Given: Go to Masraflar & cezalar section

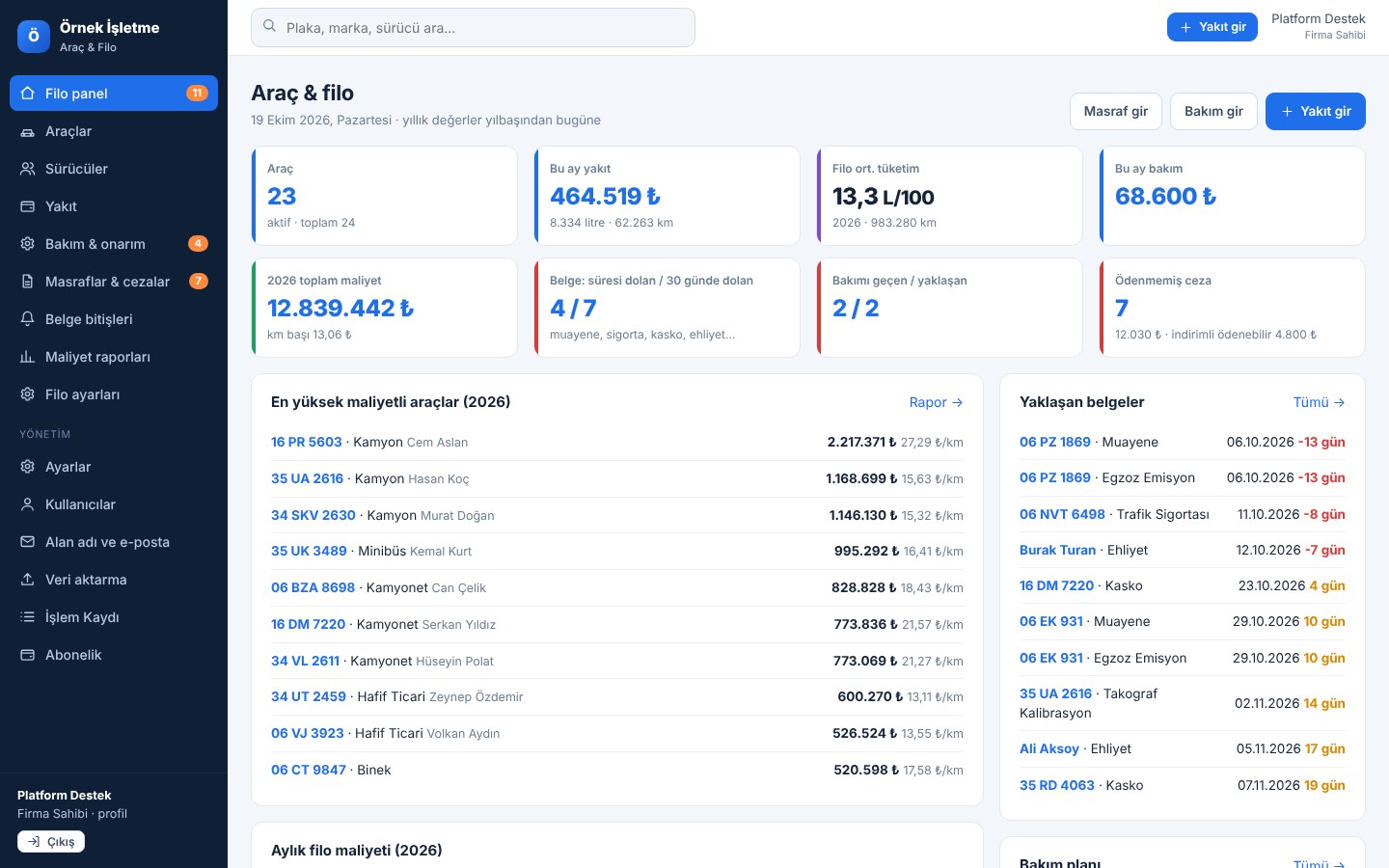Looking at the screenshot, I should tap(114, 282).
